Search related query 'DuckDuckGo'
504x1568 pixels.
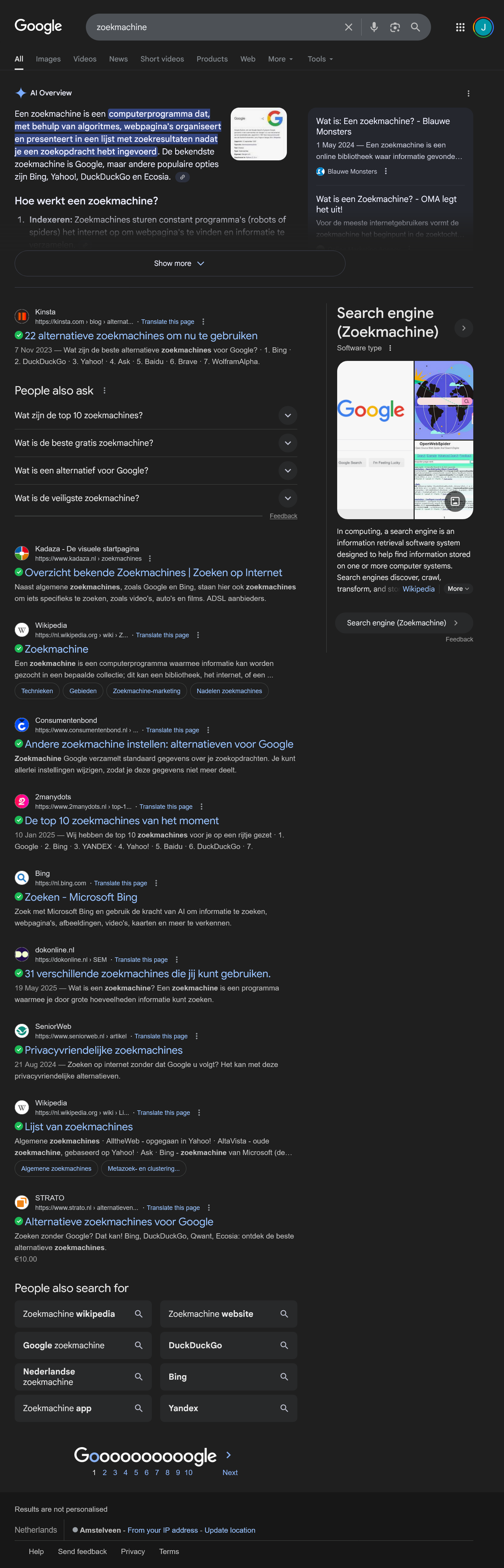click(x=229, y=1345)
